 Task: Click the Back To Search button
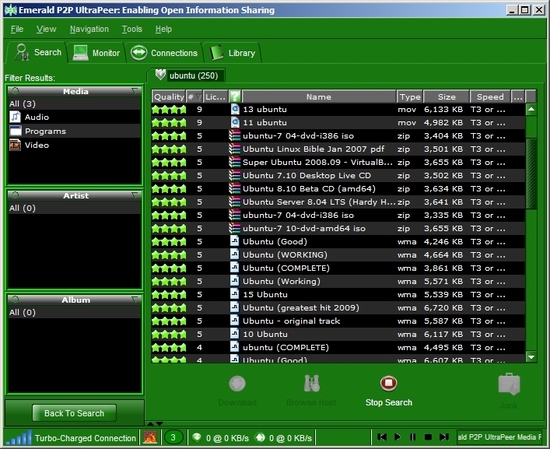pos(74,413)
